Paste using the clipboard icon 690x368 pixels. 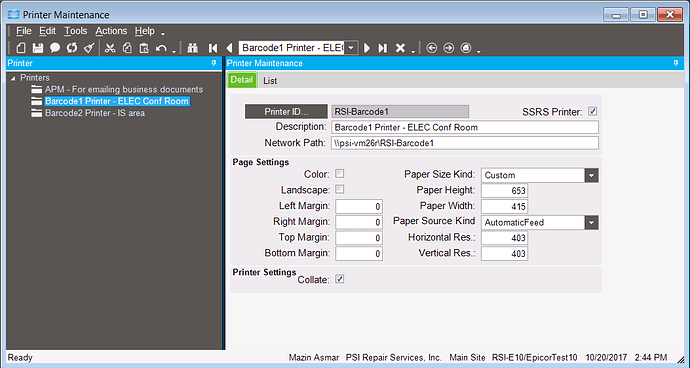[144, 48]
